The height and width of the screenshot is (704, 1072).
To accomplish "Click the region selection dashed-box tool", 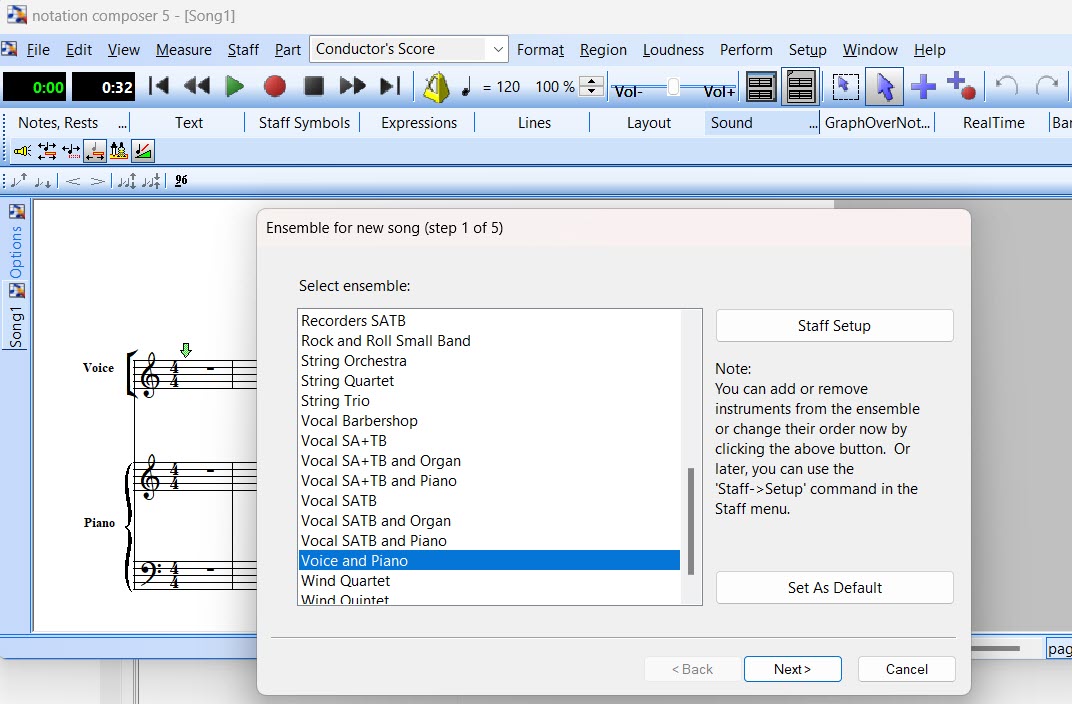I will point(845,87).
